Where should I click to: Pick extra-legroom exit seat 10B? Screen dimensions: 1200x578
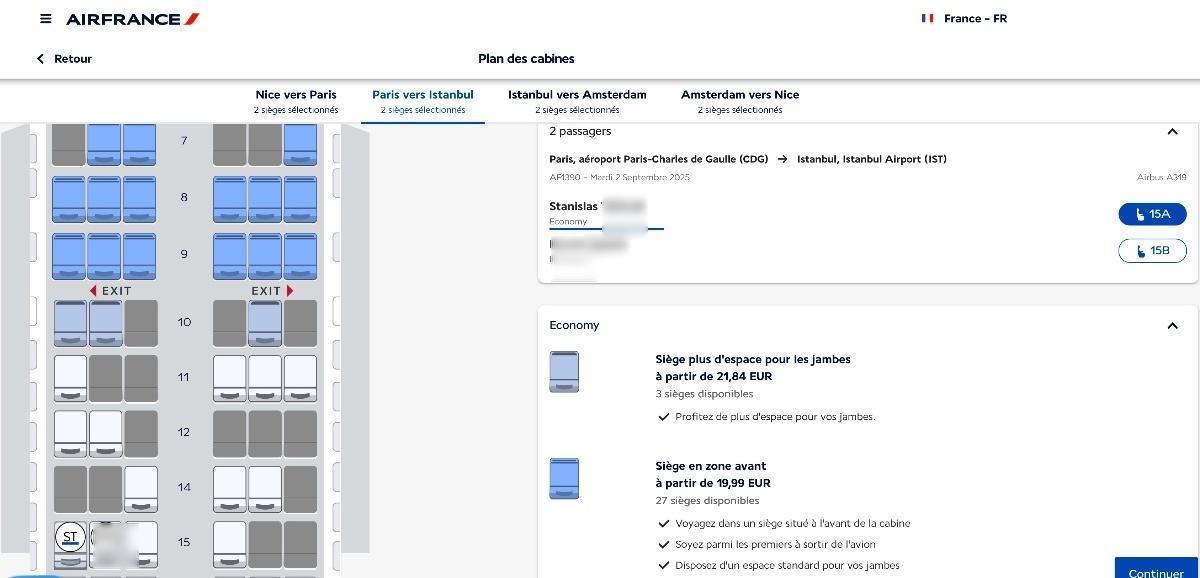point(105,323)
